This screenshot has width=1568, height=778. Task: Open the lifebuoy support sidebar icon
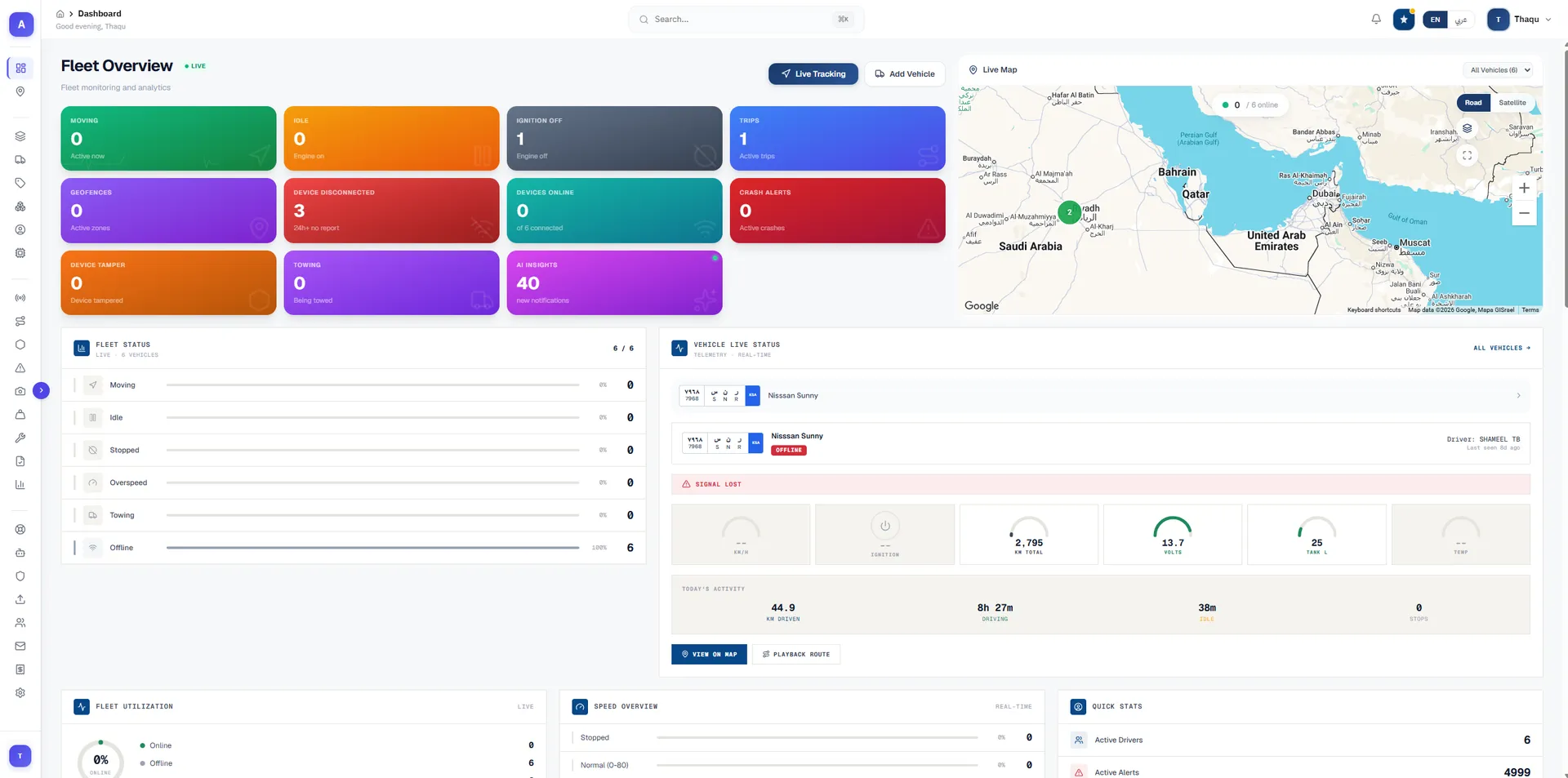click(20, 530)
